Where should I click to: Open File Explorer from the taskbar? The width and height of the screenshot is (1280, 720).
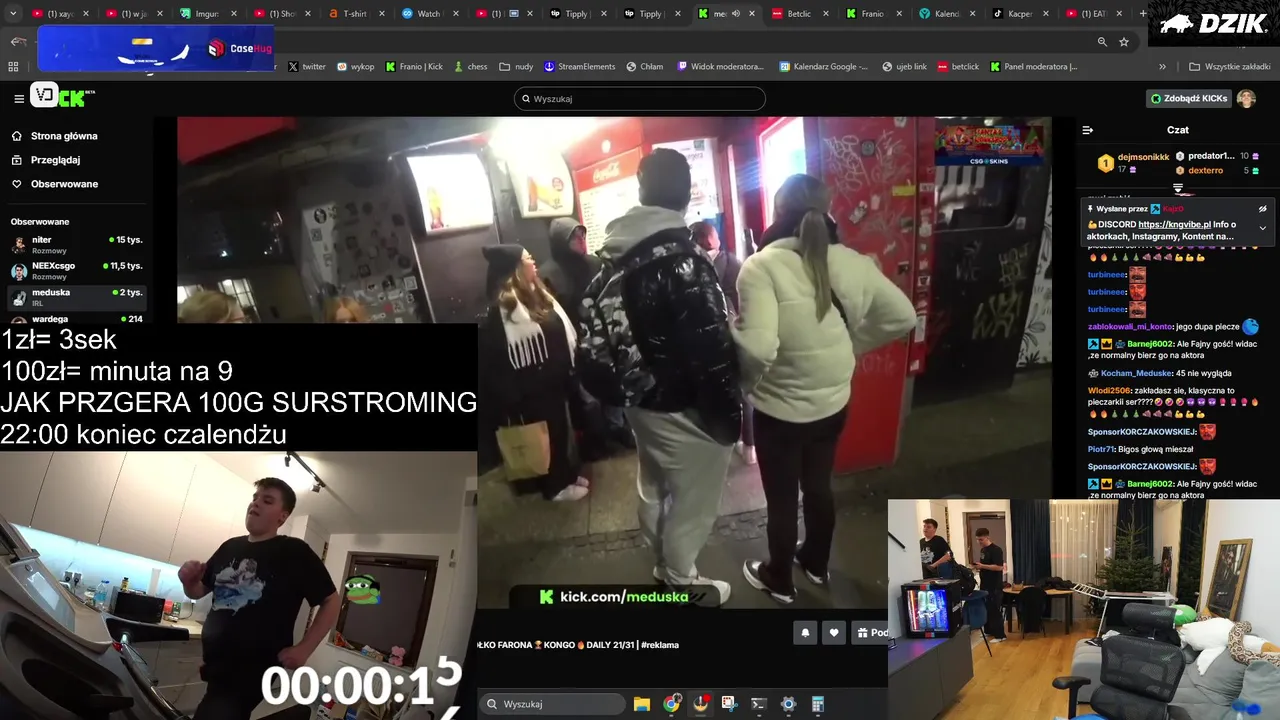[642, 704]
